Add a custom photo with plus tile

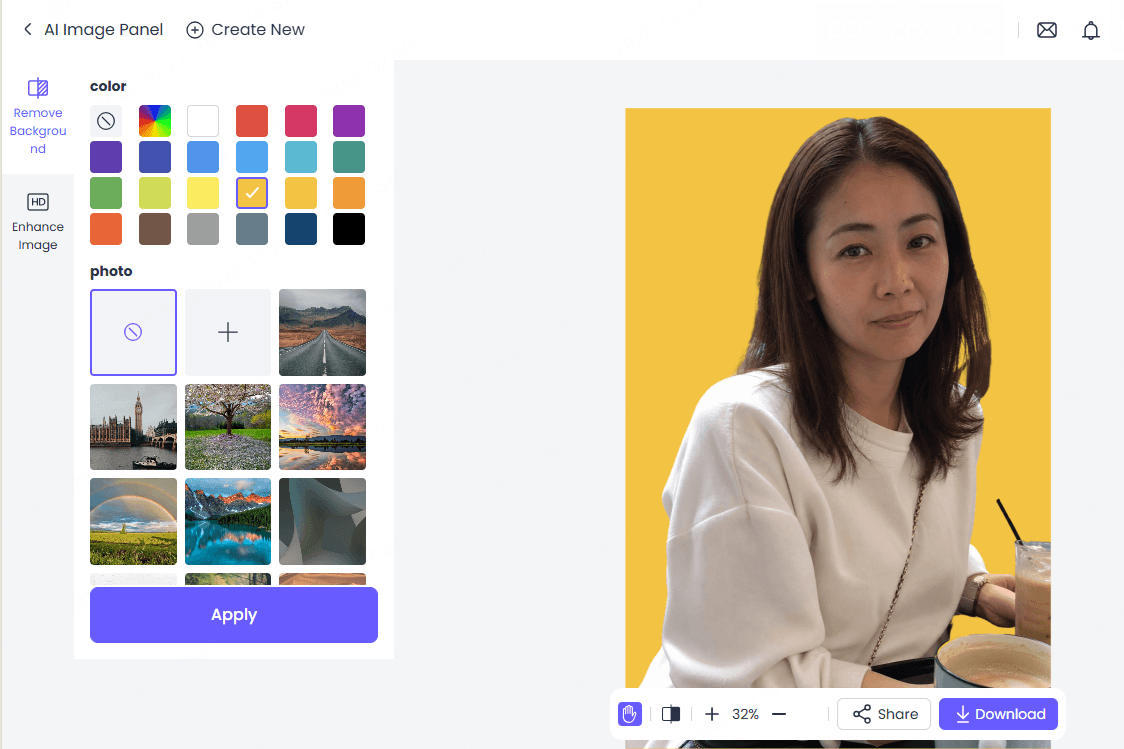(x=228, y=332)
